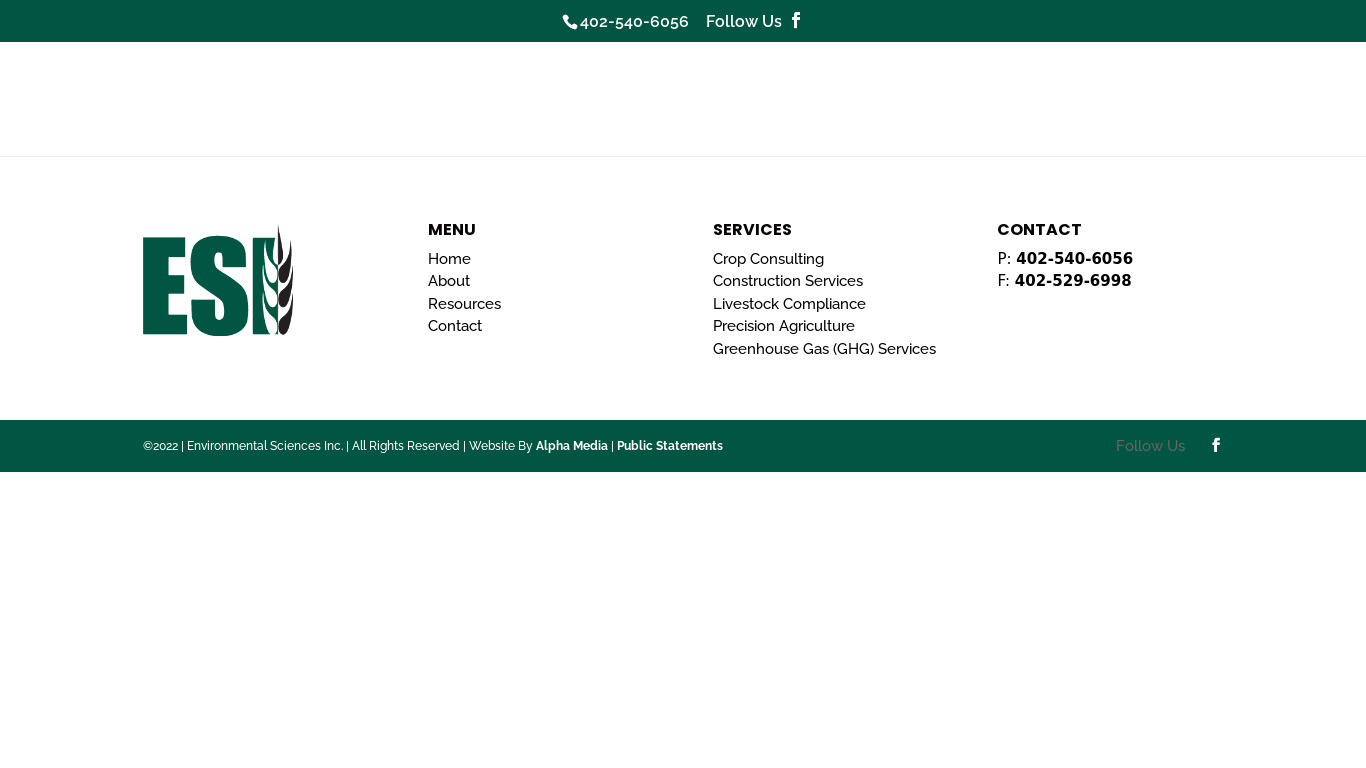Open Precision Agriculture service
The height and width of the screenshot is (768, 1366).
[x=784, y=326]
